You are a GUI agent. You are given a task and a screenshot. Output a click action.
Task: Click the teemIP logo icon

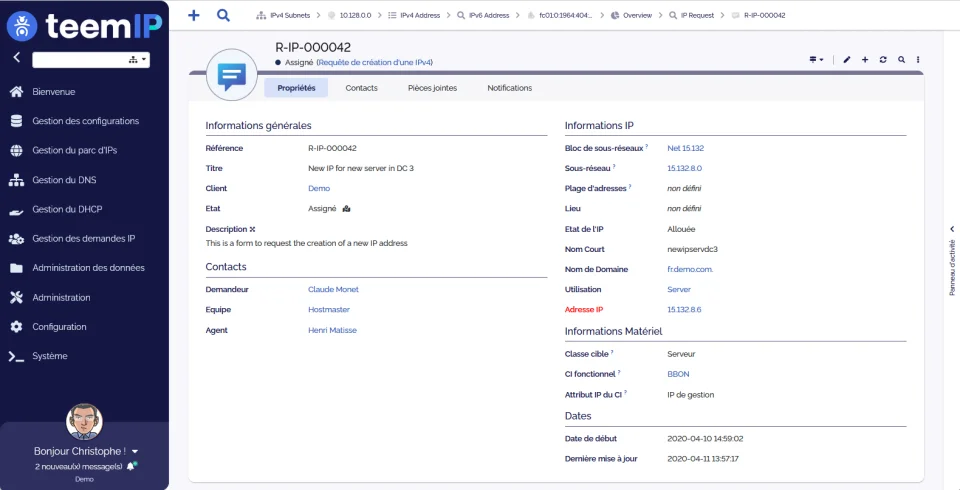tap(21, 26)
